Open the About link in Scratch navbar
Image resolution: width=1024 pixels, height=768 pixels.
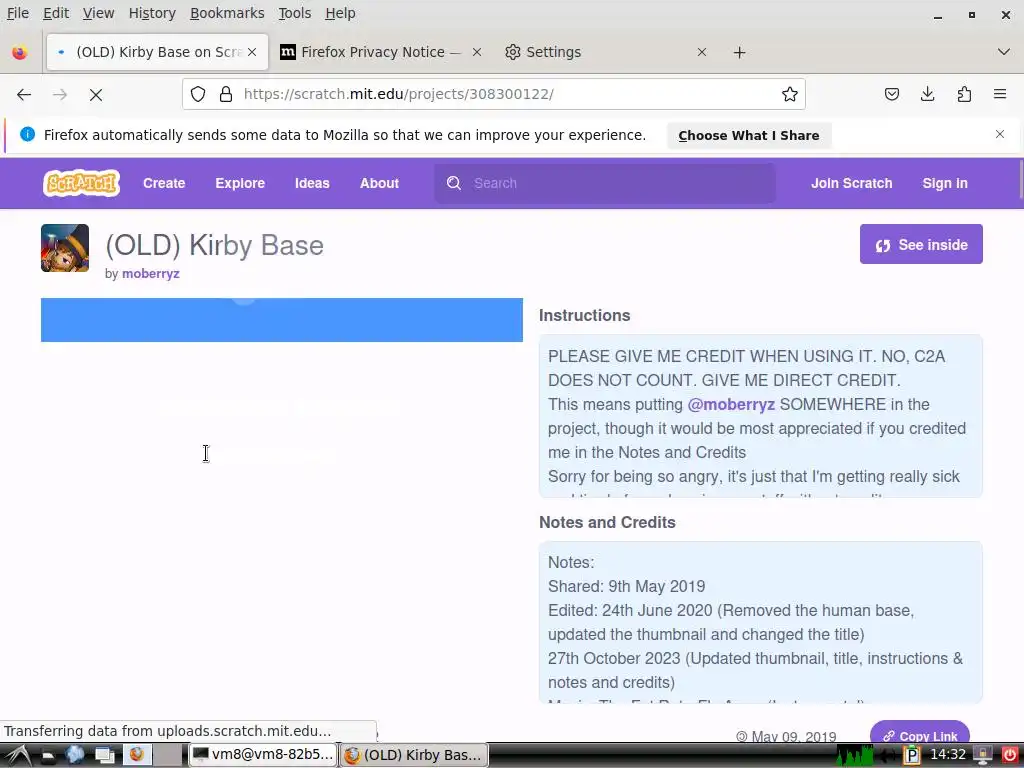[x=379, y=183]
